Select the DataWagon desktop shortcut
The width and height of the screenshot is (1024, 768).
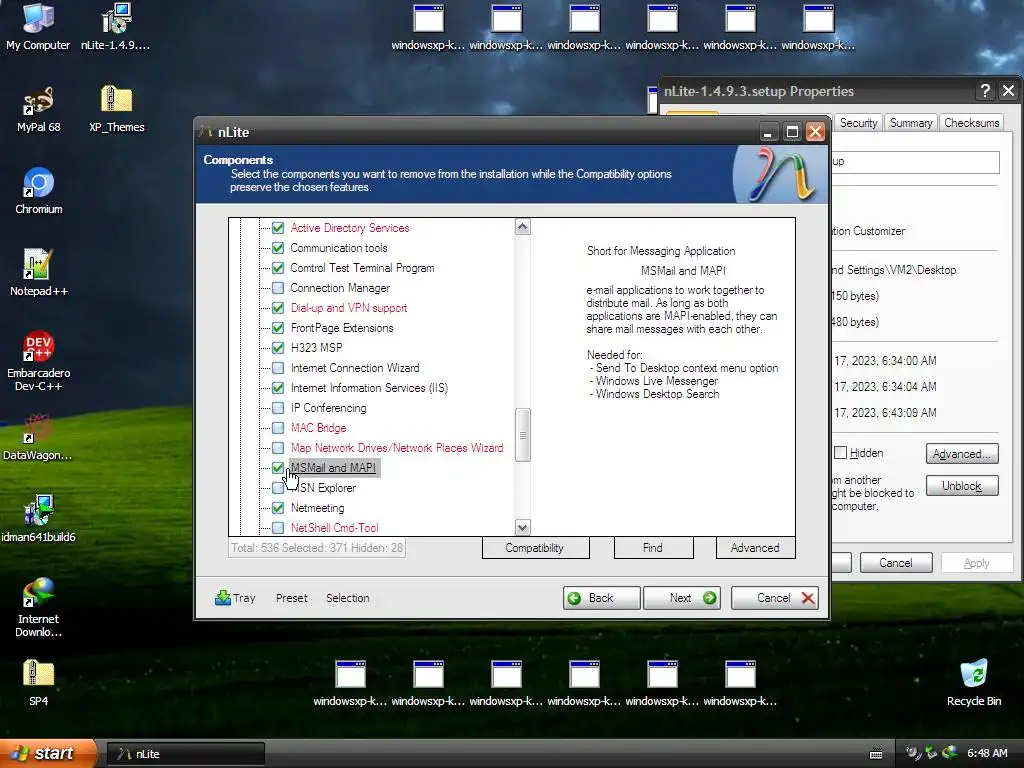coord(37,437)
